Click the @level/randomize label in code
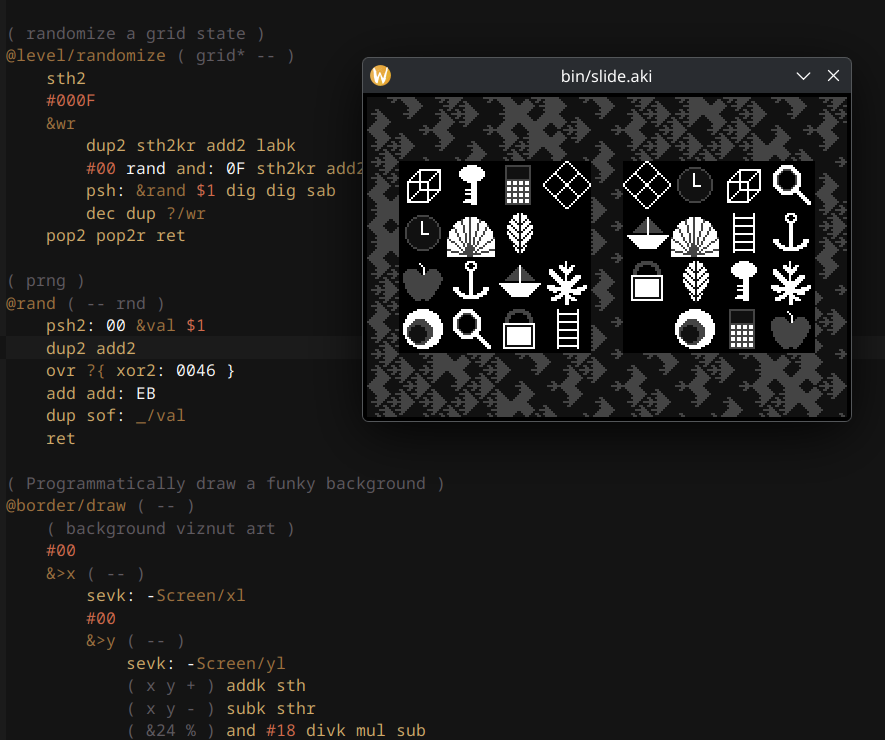Image resolution: width=885 pixels, height=740 pixels. [x=86, y=55]
